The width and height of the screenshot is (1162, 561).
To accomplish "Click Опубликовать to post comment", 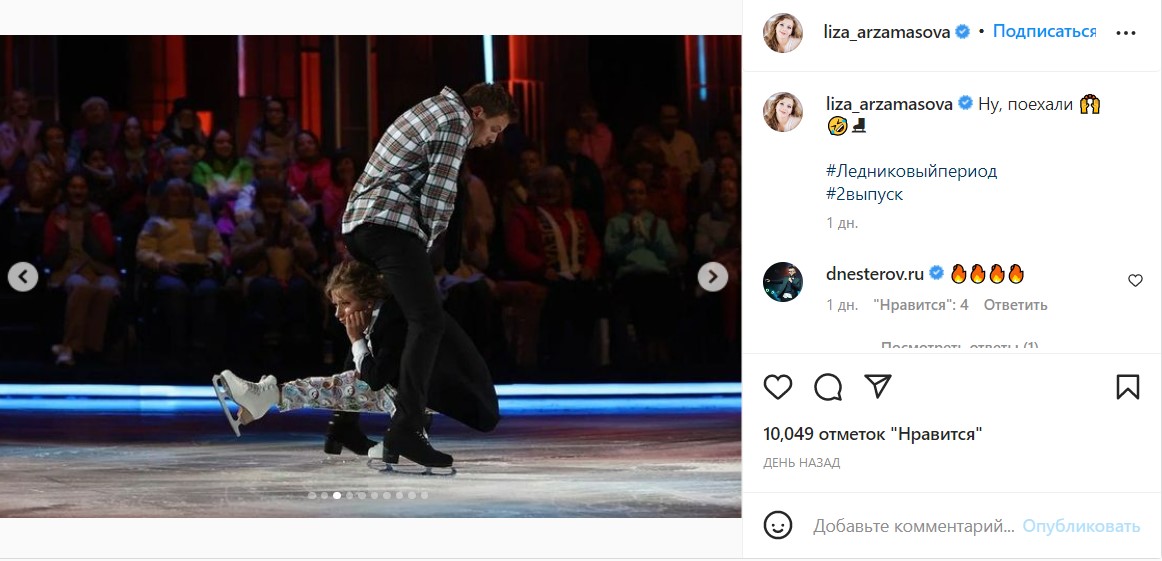I will (x=1081, y=527).
